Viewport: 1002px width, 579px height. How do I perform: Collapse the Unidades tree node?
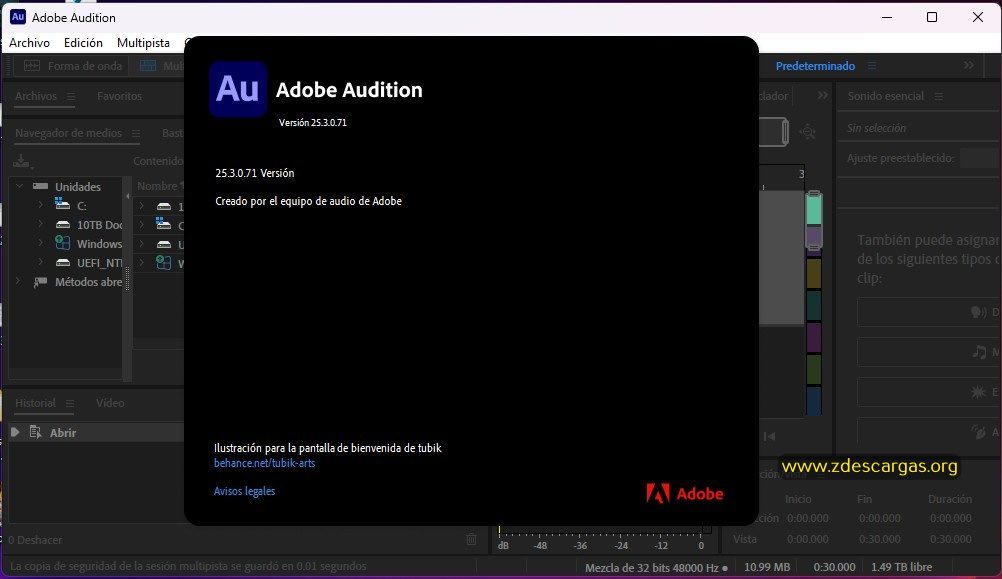point(19,186)
